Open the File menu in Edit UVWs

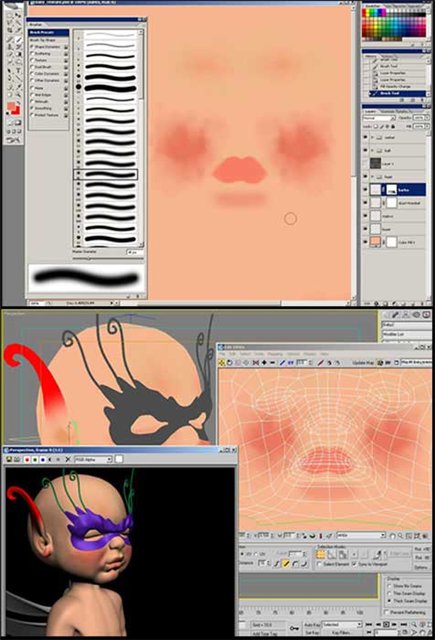[222, 353]
